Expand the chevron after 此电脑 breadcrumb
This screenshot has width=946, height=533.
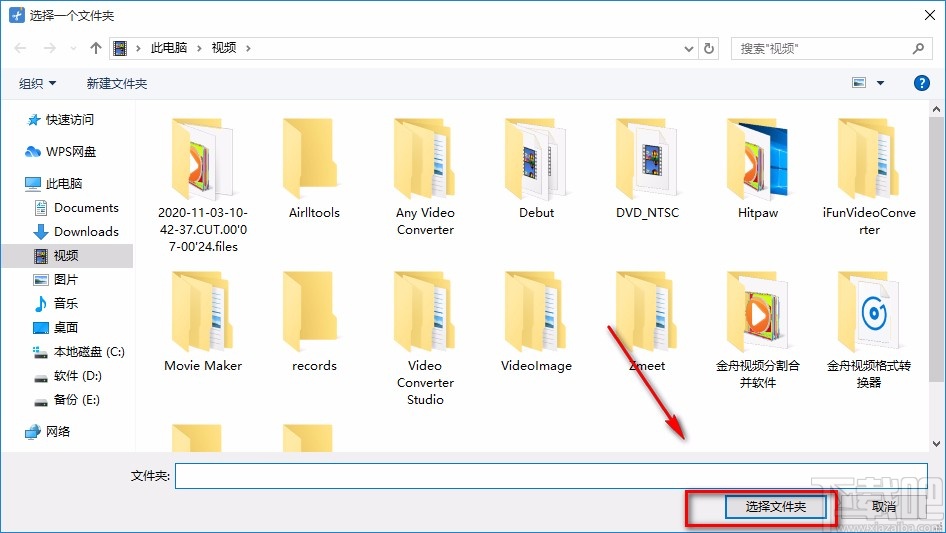pyautogui.click(x=199, y=48)
